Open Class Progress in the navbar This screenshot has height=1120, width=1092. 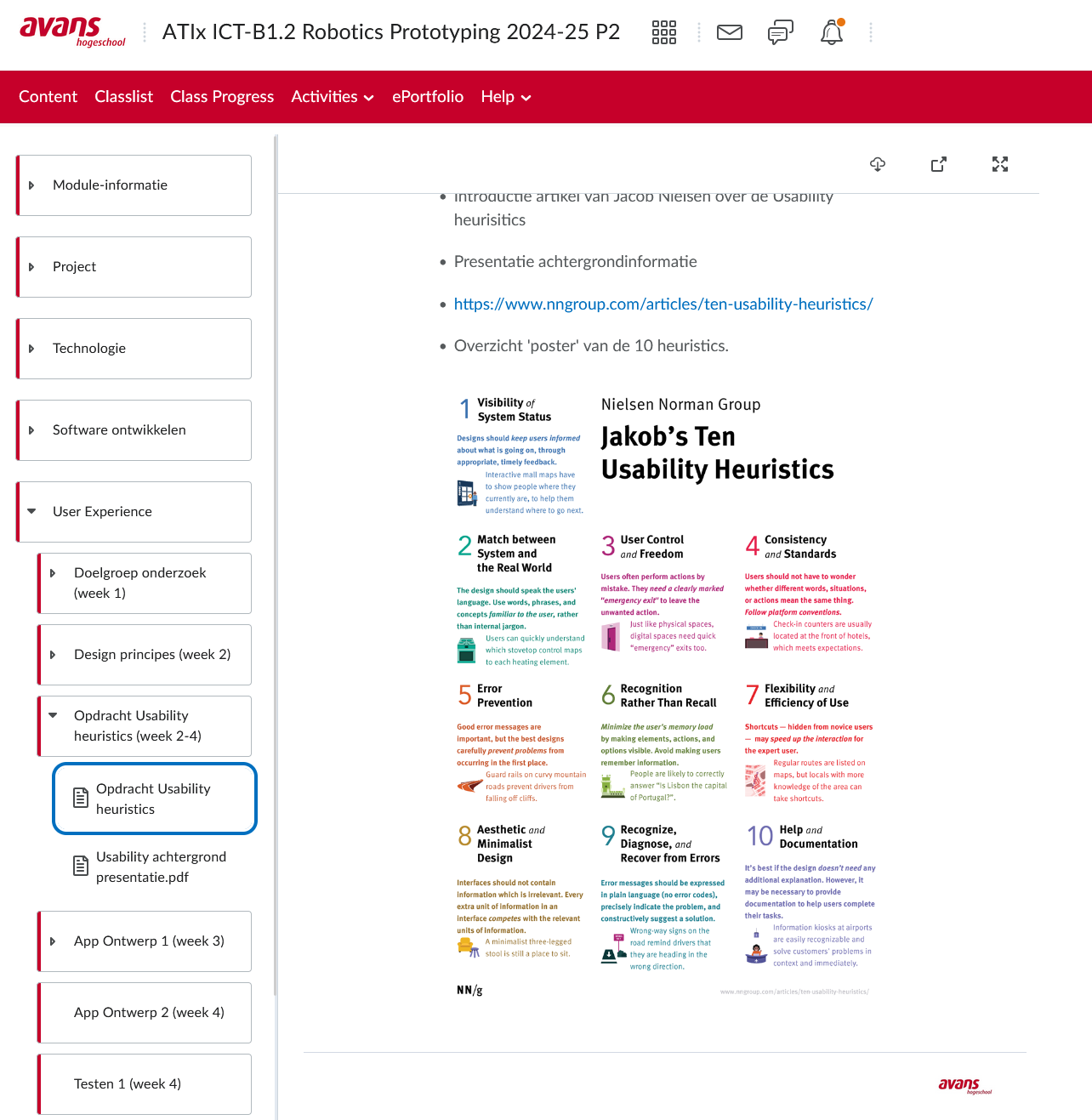(222, 97)
